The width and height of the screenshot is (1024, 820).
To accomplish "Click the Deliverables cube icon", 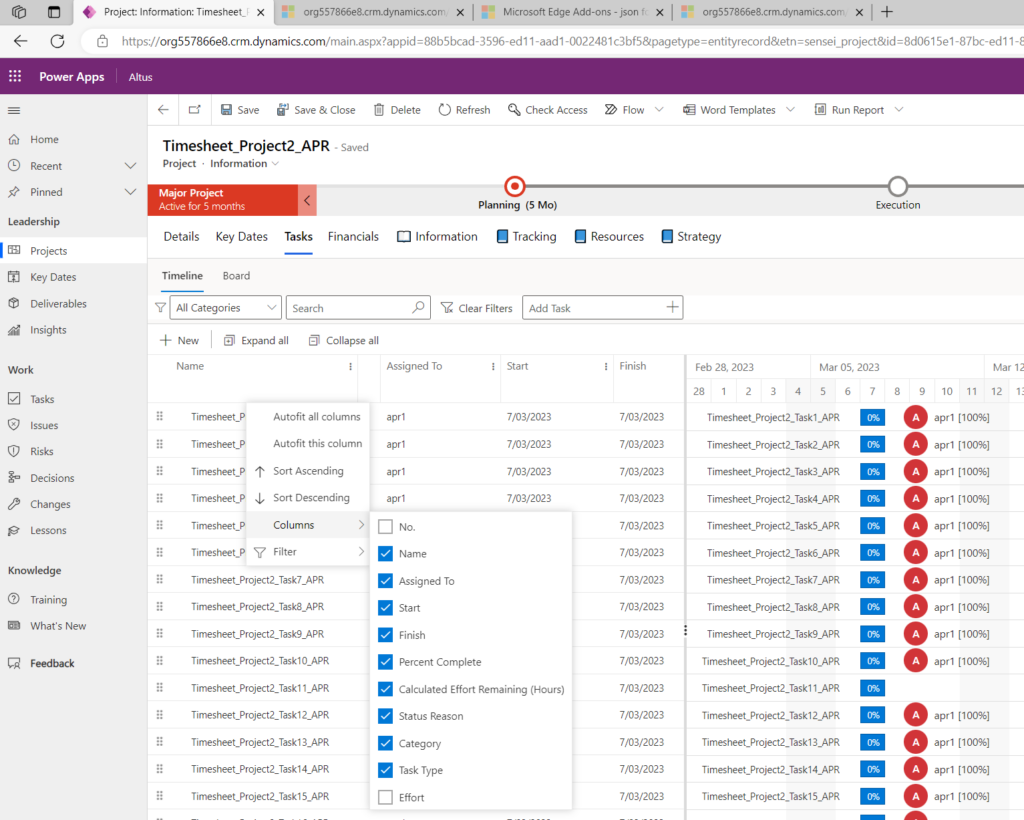I will pyautogui.click(x=14, y=304).
